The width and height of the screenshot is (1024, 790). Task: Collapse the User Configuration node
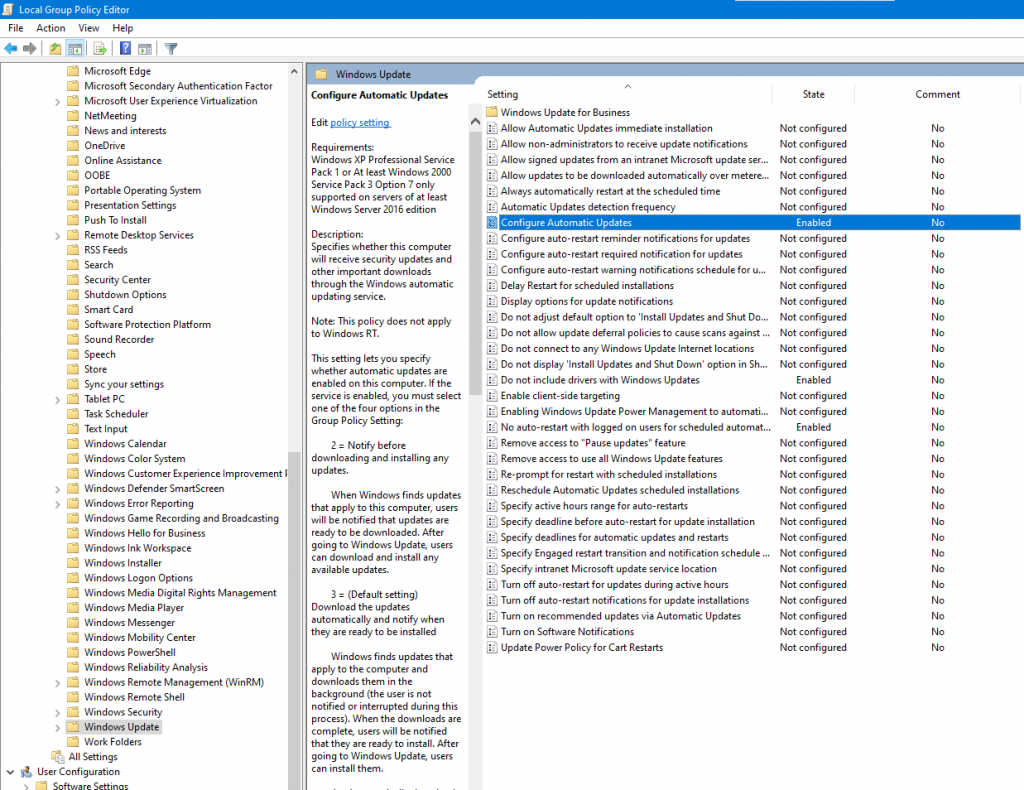click(10, 771)
